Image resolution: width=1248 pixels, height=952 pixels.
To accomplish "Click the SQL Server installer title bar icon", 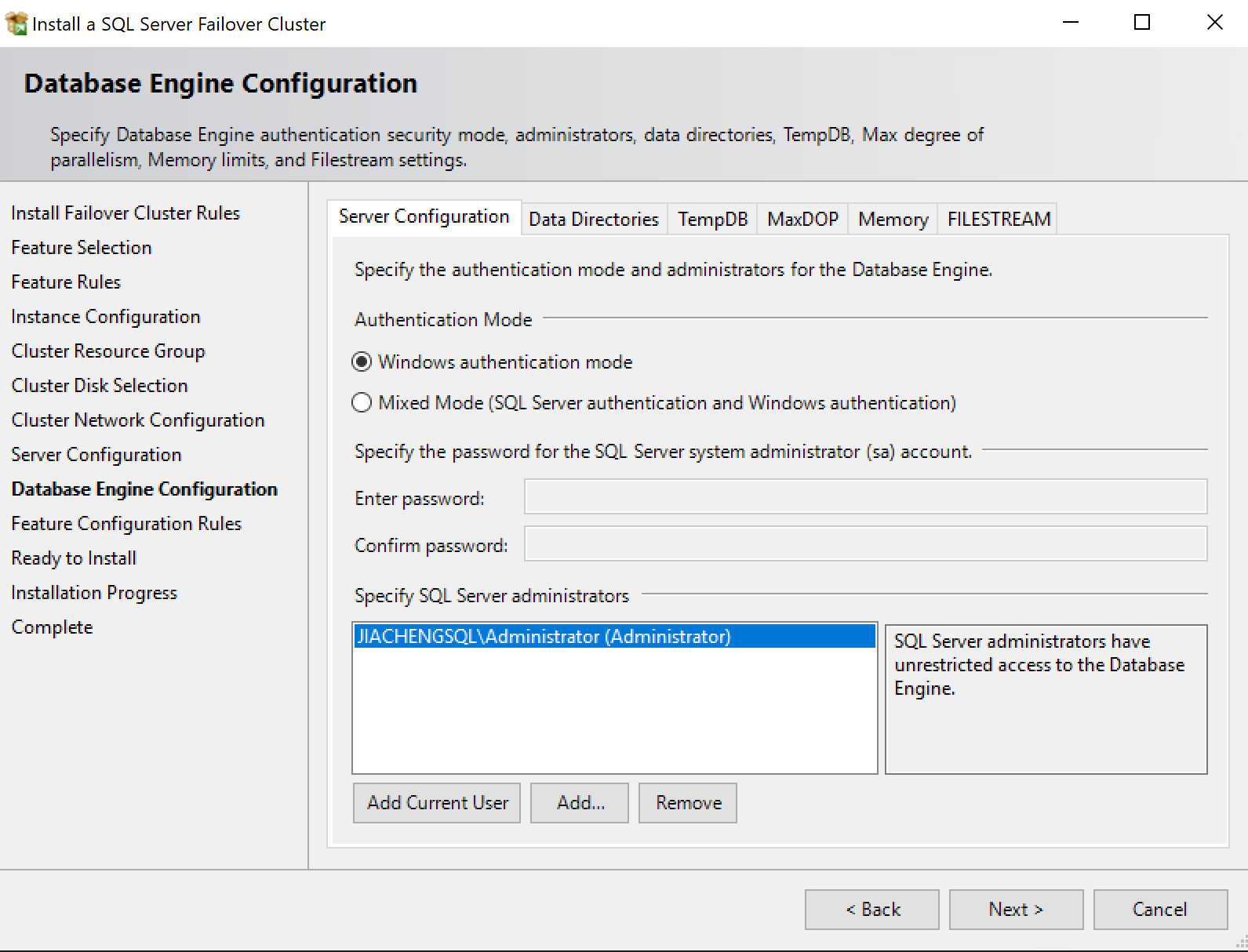I will coord(16,24).
